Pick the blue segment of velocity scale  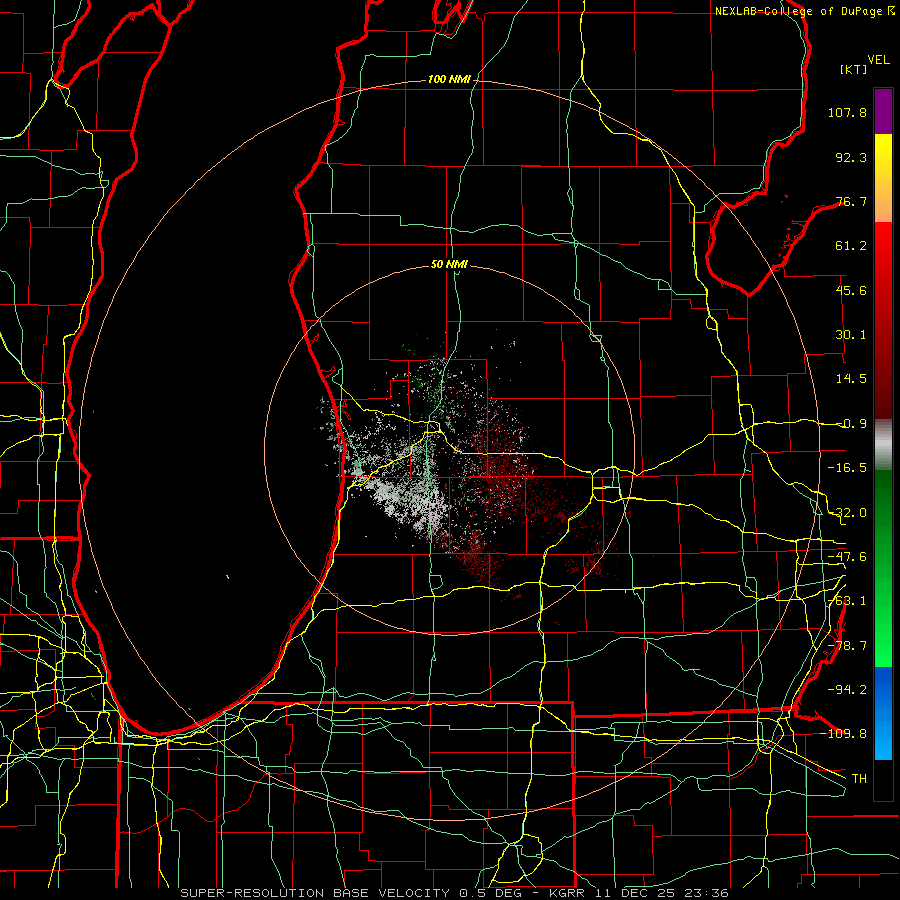point(883,713)
